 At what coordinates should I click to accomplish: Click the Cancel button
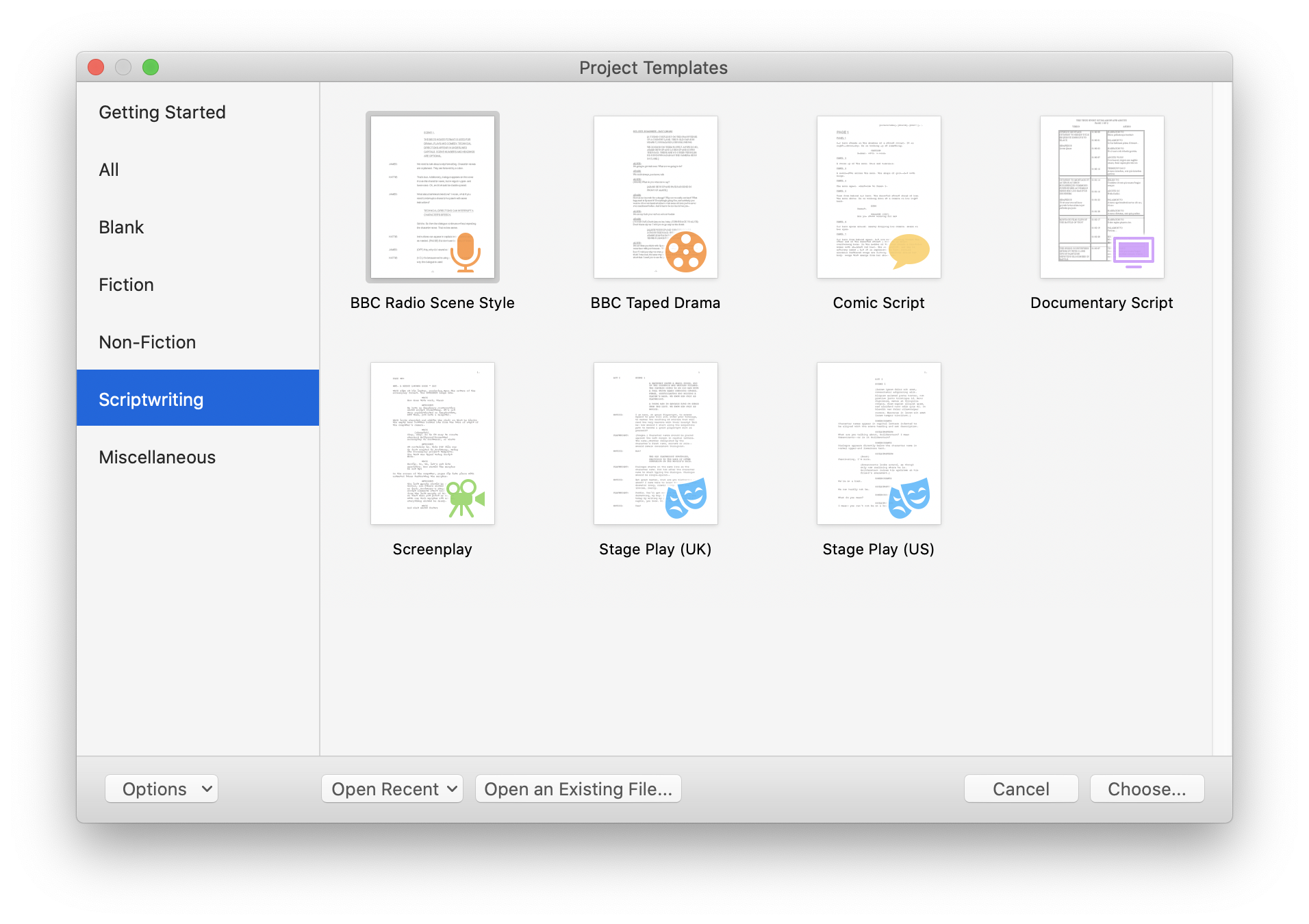pyautogui.click(x=1021, y=788)
